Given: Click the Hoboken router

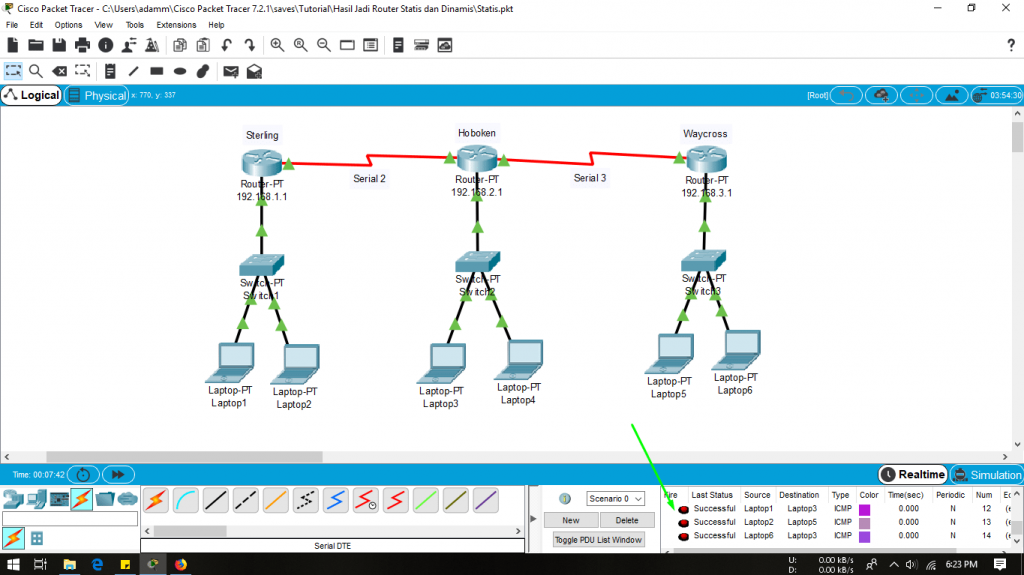Looking at the screenshot, I should pyautogui.click(x=477, y=159).
